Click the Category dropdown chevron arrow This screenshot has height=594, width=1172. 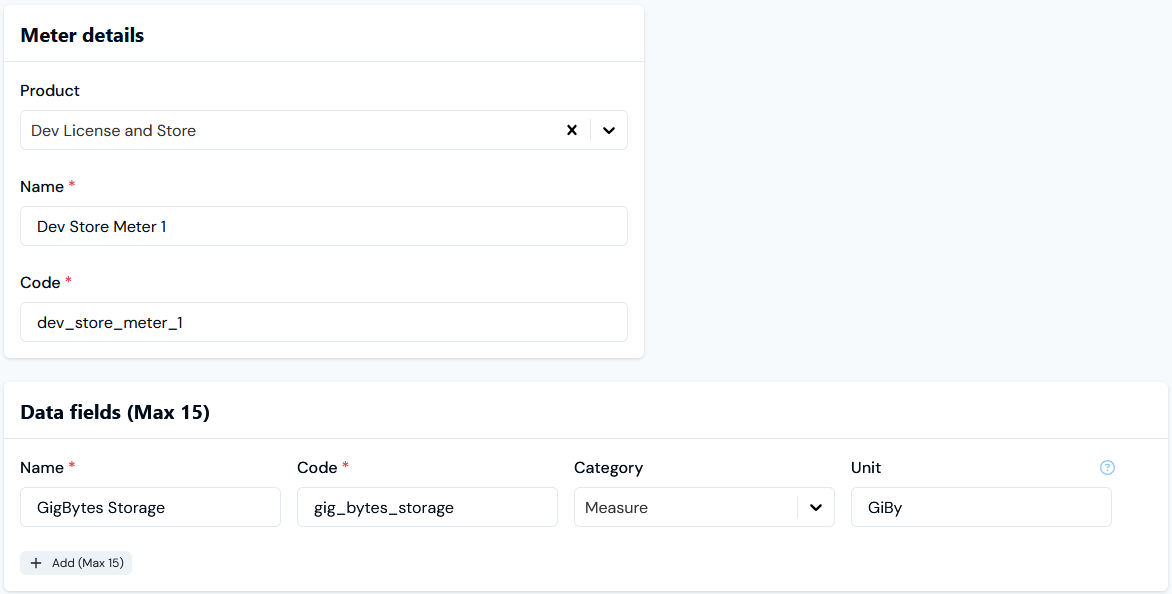(x=816, y=507)
